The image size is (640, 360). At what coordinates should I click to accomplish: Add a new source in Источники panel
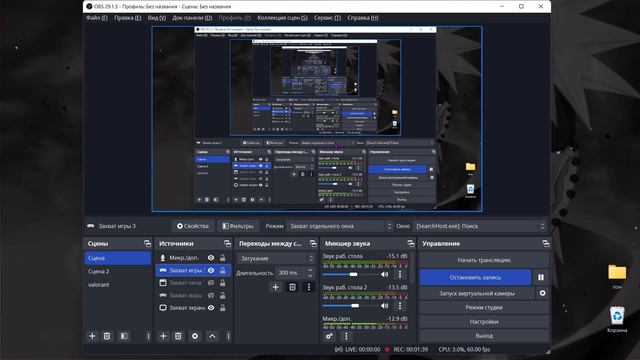[x=163, y=336]
